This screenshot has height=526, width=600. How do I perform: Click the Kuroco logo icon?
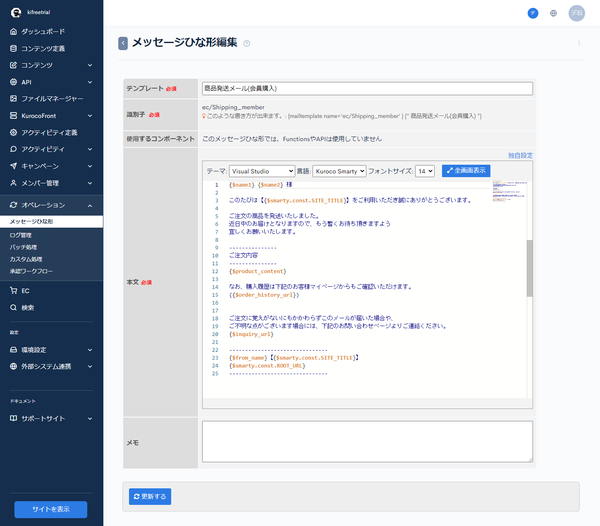[x=16, y=13]
